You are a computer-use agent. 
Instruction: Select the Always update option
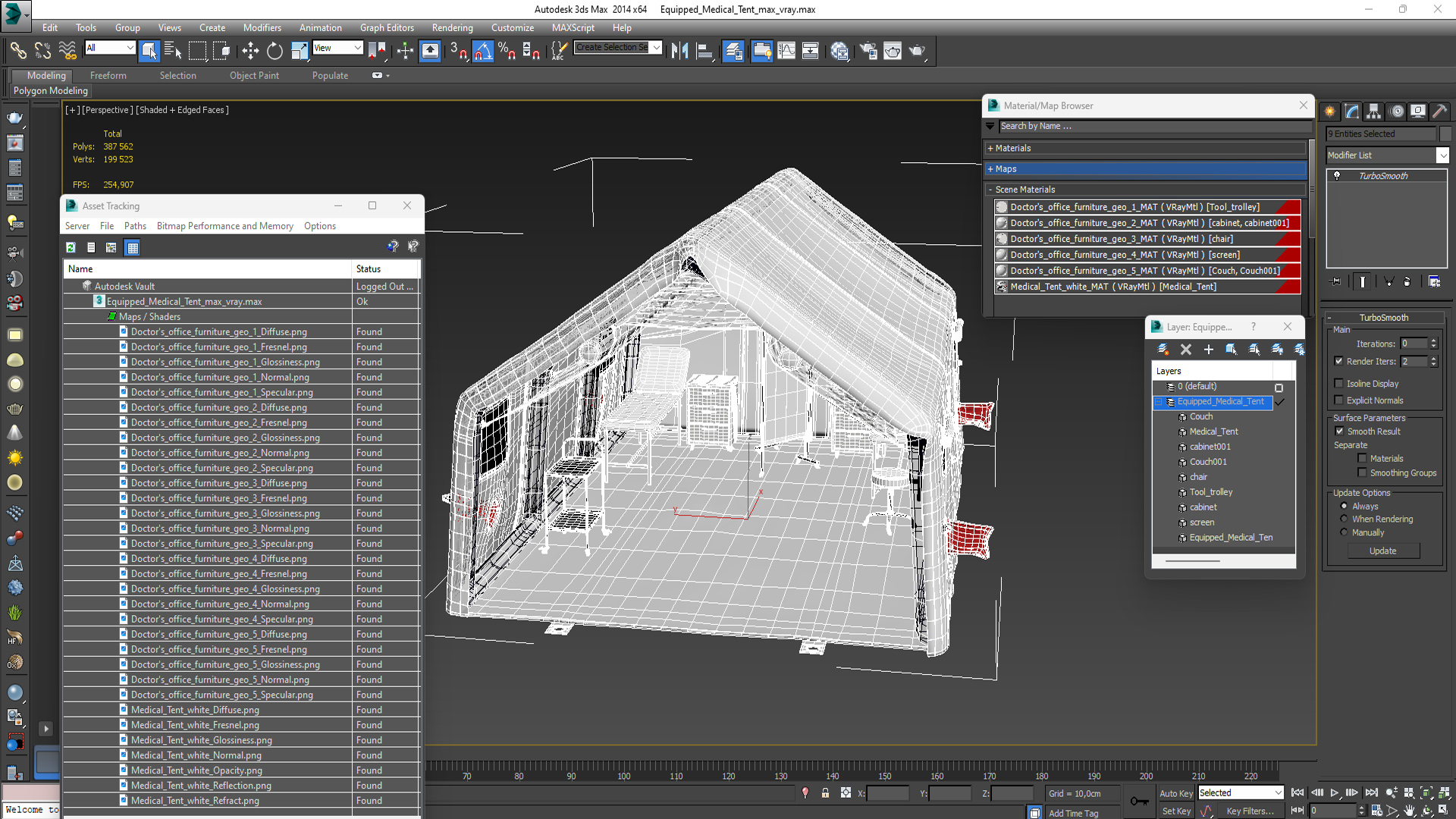pyautogui.click(x=1344, y=507)
